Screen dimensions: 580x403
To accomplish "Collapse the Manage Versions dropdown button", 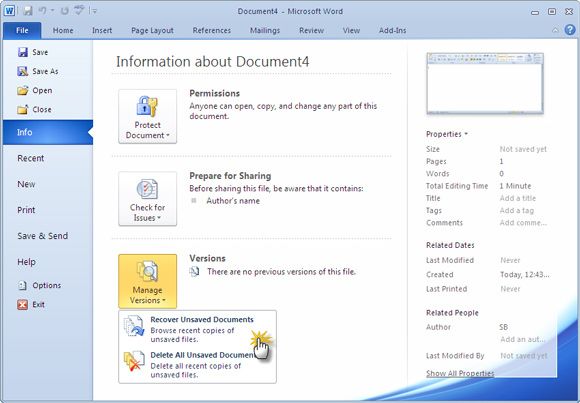I will click(x=148, y=281).
